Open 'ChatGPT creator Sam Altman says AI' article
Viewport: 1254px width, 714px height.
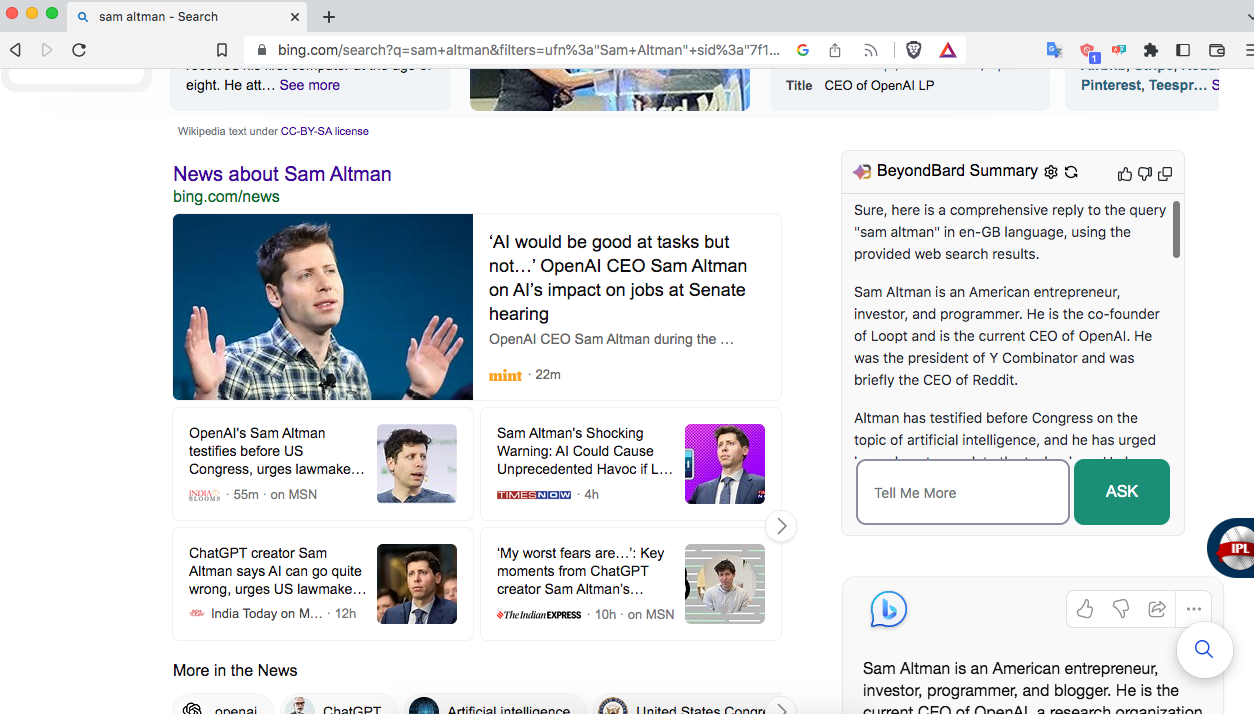[x=277, y=571]
